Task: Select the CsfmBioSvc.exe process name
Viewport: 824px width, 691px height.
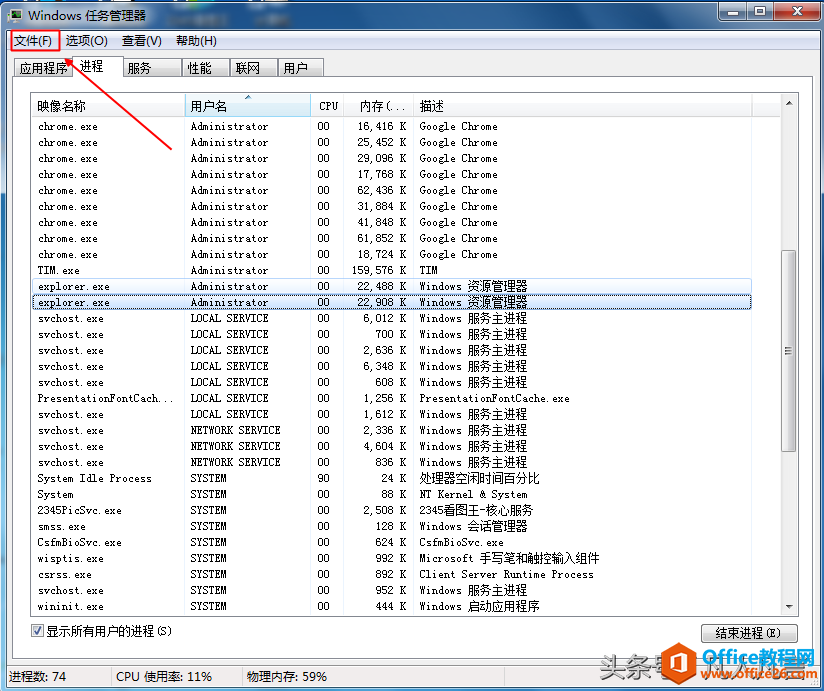Action: coord(79,542)
